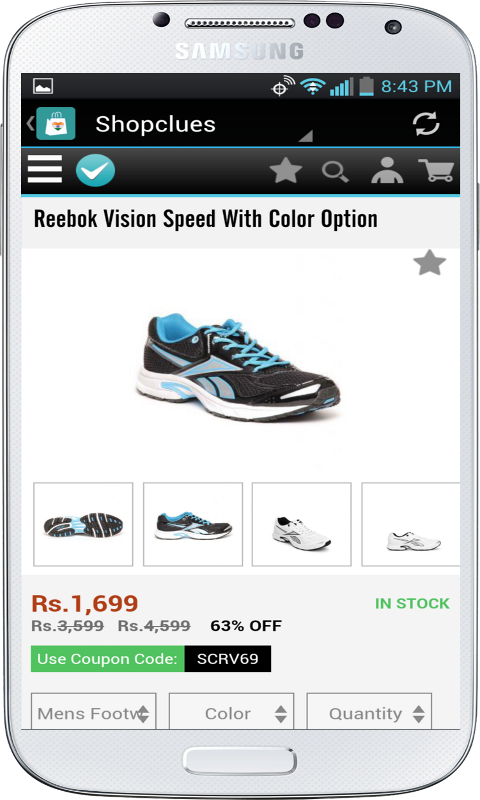Open the user account icon
The width and height of the screenshot is (480, 800).
pos(387,170)
